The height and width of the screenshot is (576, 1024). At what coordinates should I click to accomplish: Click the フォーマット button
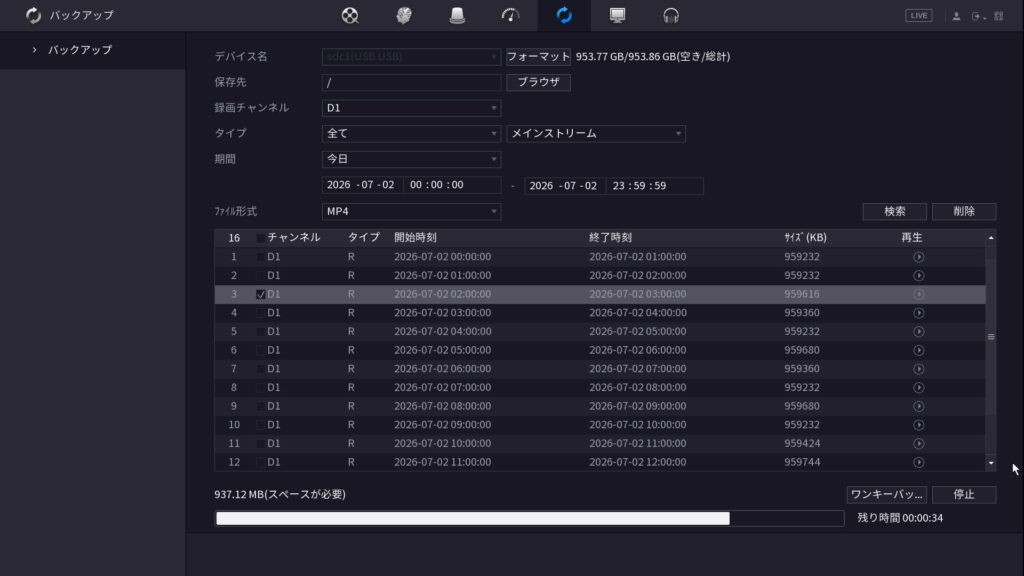[x=538, y=57]
